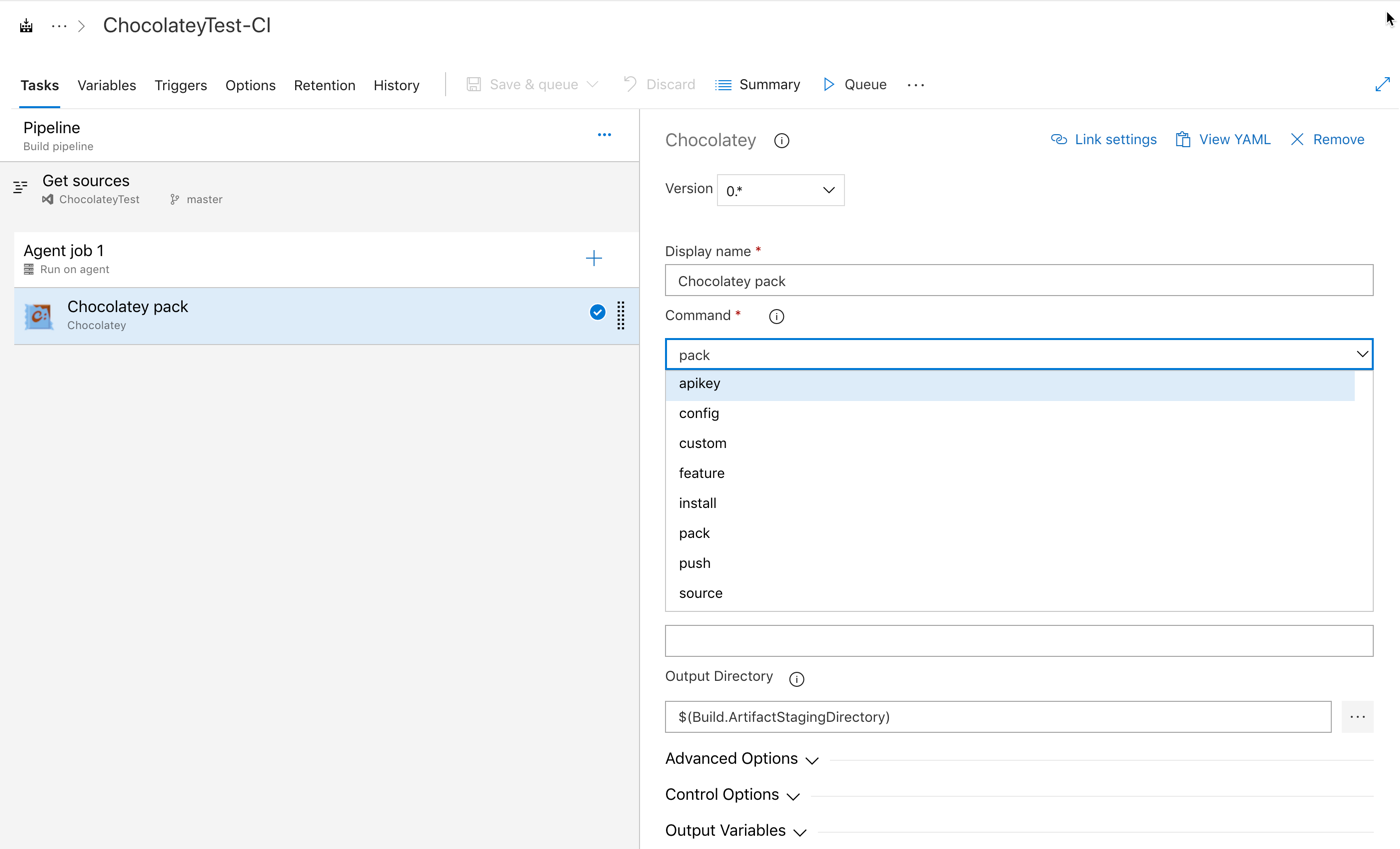Add a task with the plus icon
The height and width of the screenshot is (849, 1400).
click(594, 259)
